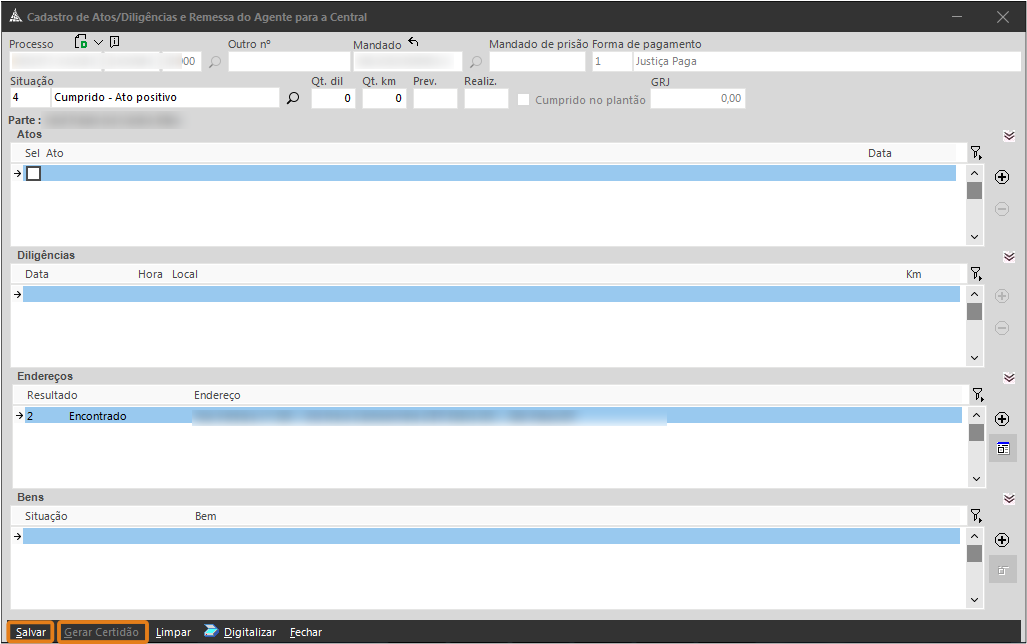Click Forma de pagamento code field
Viewport: 1027px width, 644px height.
[612, 62]
